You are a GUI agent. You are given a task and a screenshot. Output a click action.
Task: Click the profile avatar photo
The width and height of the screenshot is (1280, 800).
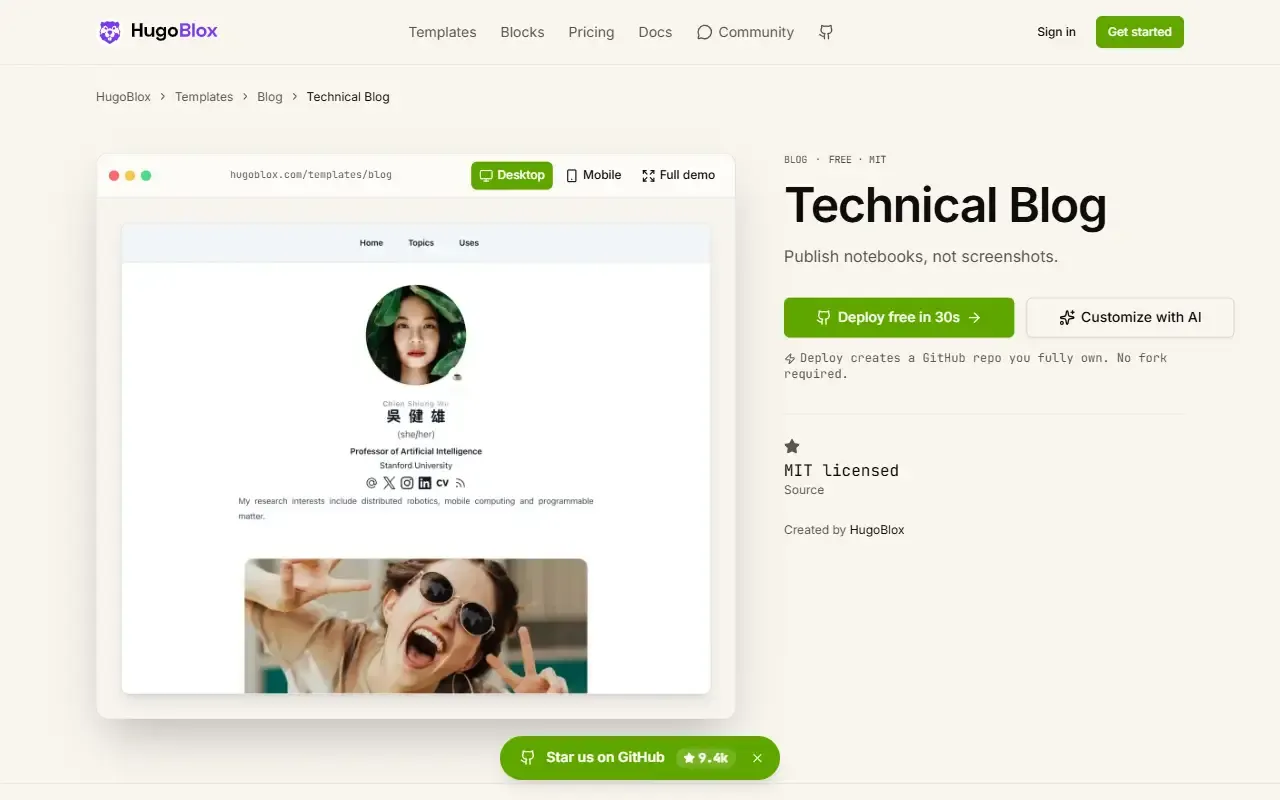(416, 335)
